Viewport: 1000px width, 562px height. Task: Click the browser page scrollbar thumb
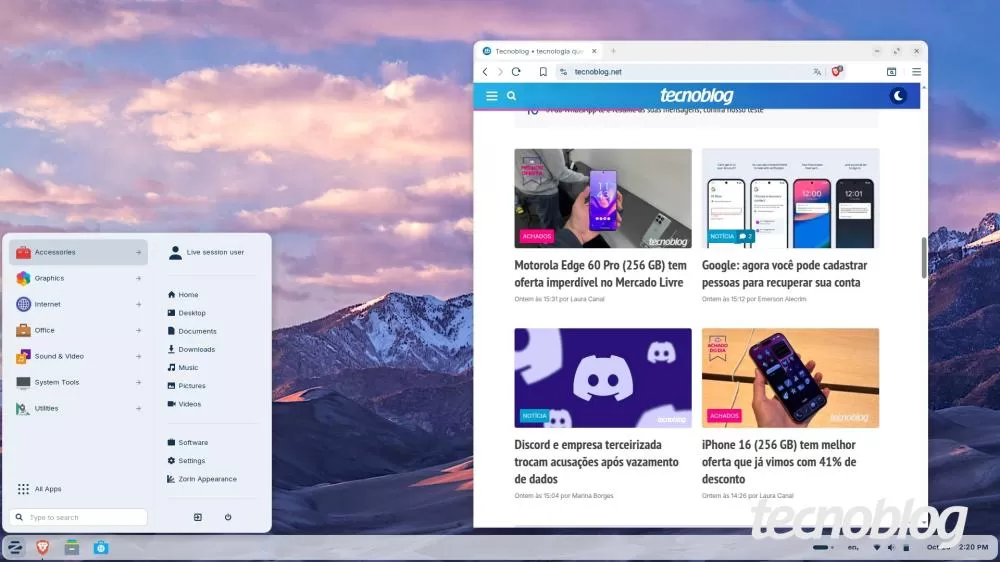(x=923, y=257)
